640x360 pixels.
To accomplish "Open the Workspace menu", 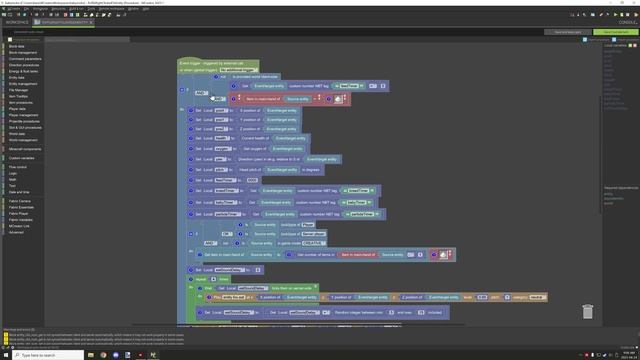I will pyautogui.click(x=40, y=9).
